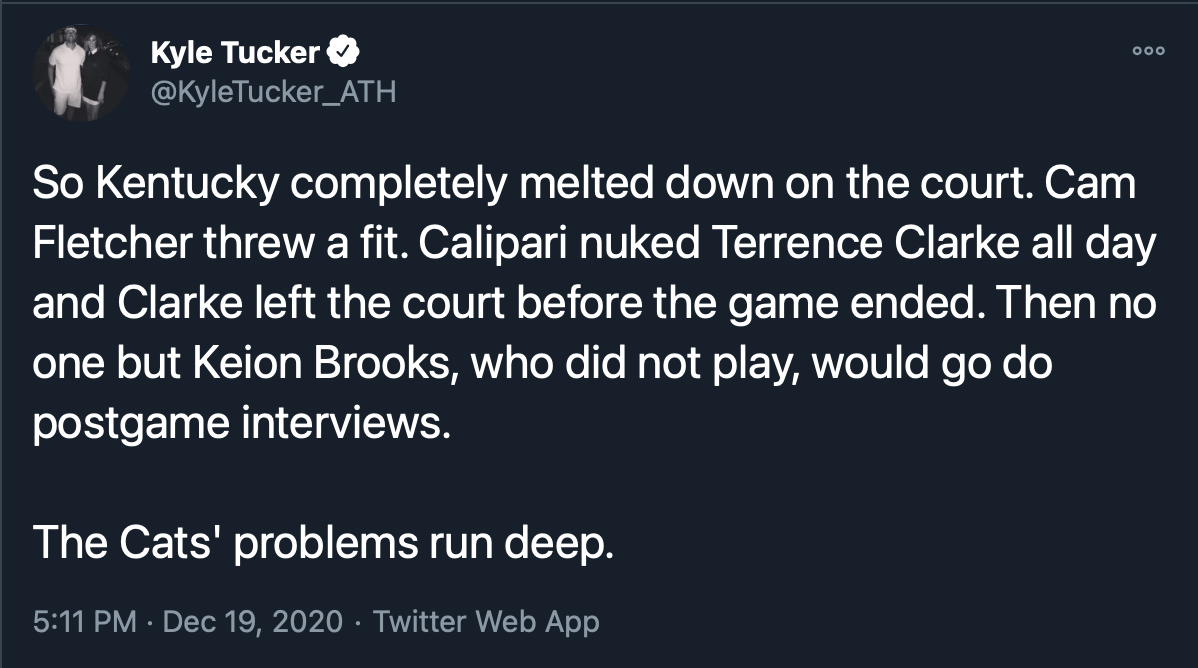
Task: Click the phrase threw a fit
Action: (305, 243)
